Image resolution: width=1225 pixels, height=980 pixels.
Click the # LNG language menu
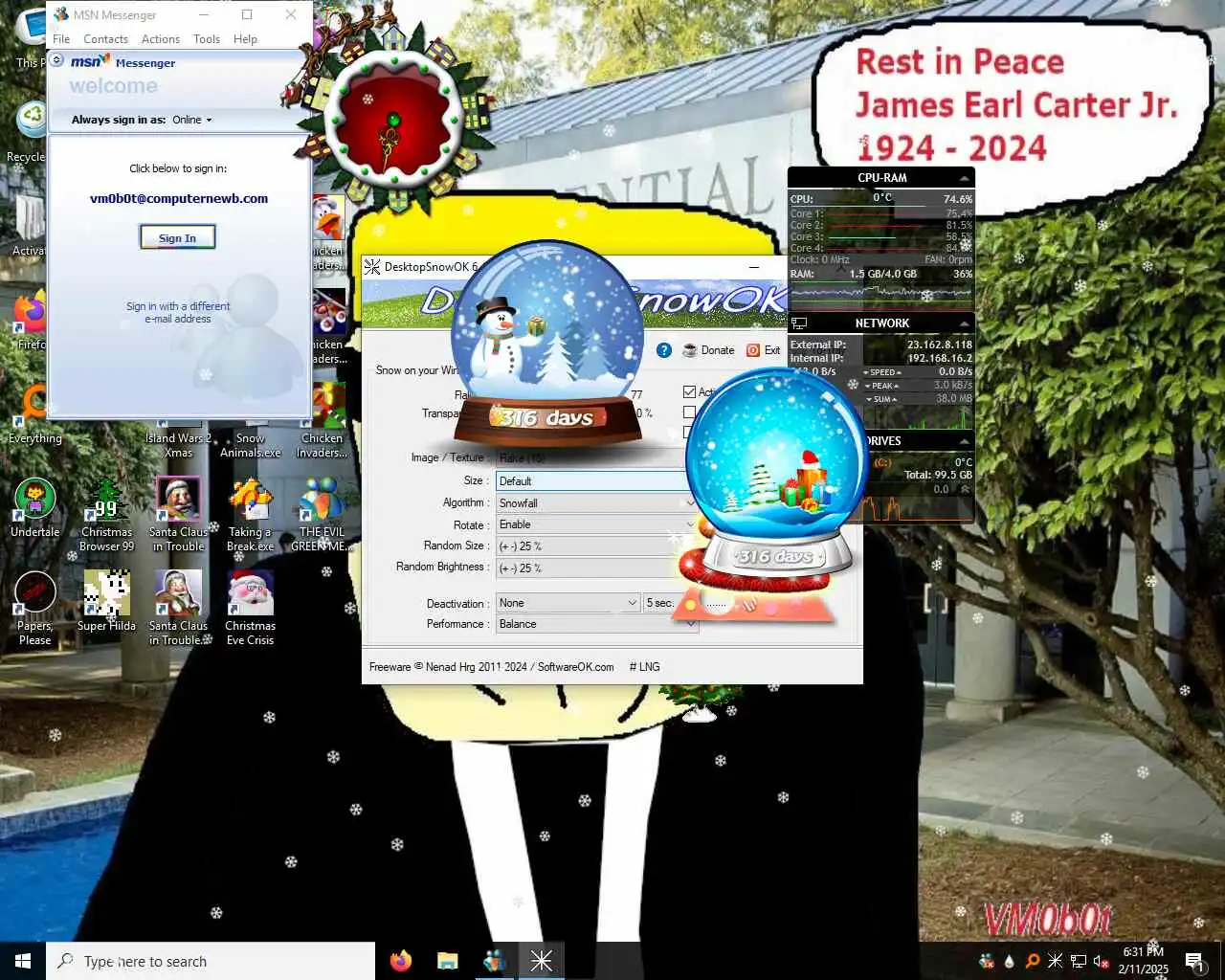(x=645, y=667)
